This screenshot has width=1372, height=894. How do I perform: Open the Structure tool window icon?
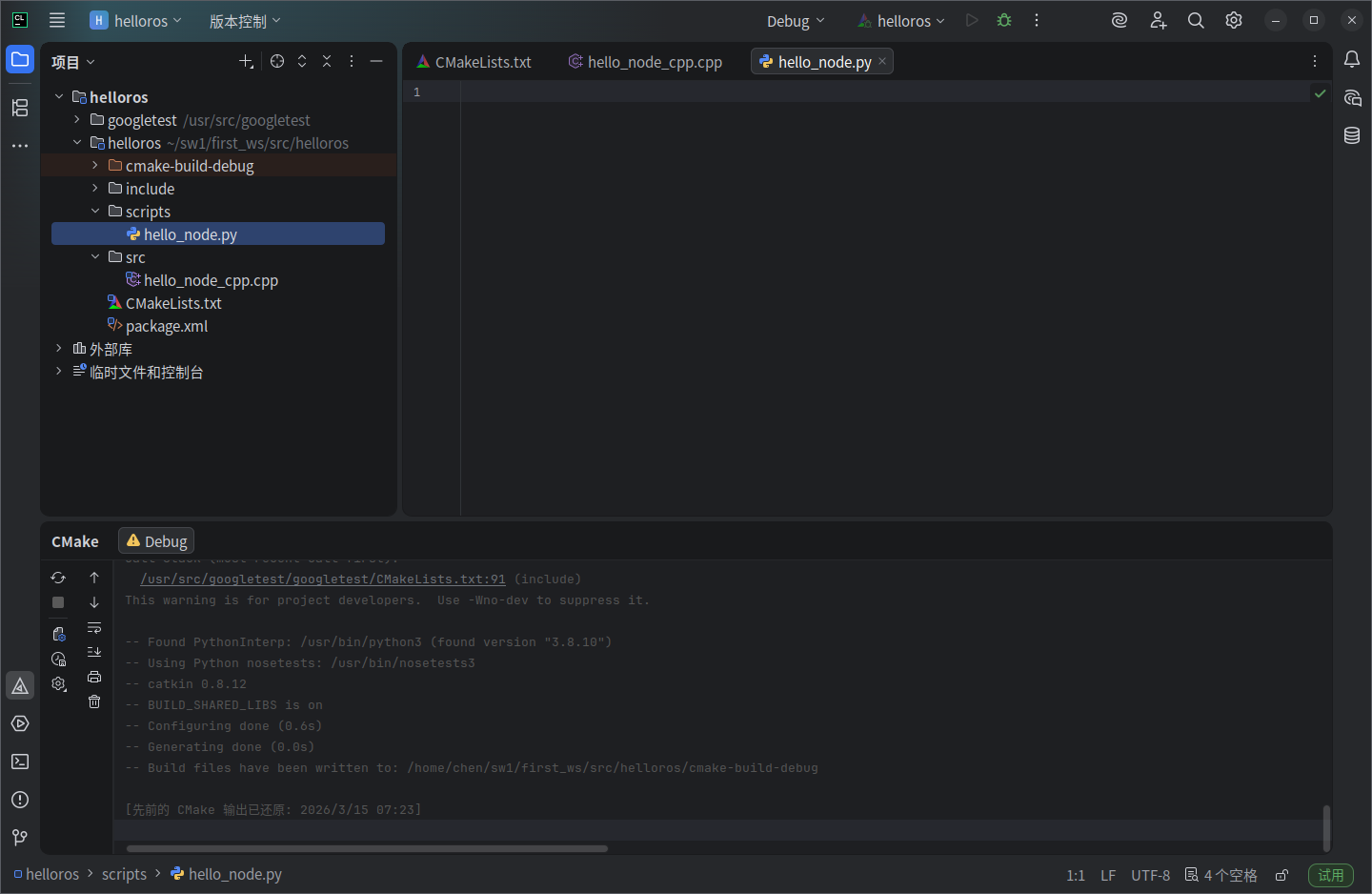[x=20, y=108]
